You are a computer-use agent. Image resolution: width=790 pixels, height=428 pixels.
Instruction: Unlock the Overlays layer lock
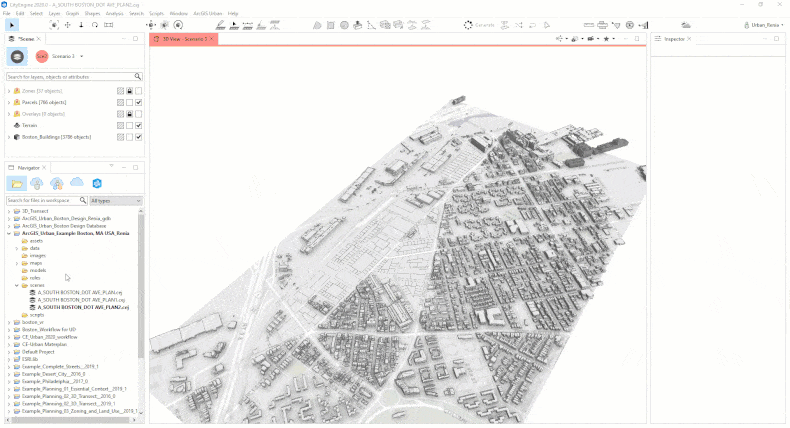tap(129, 114)
